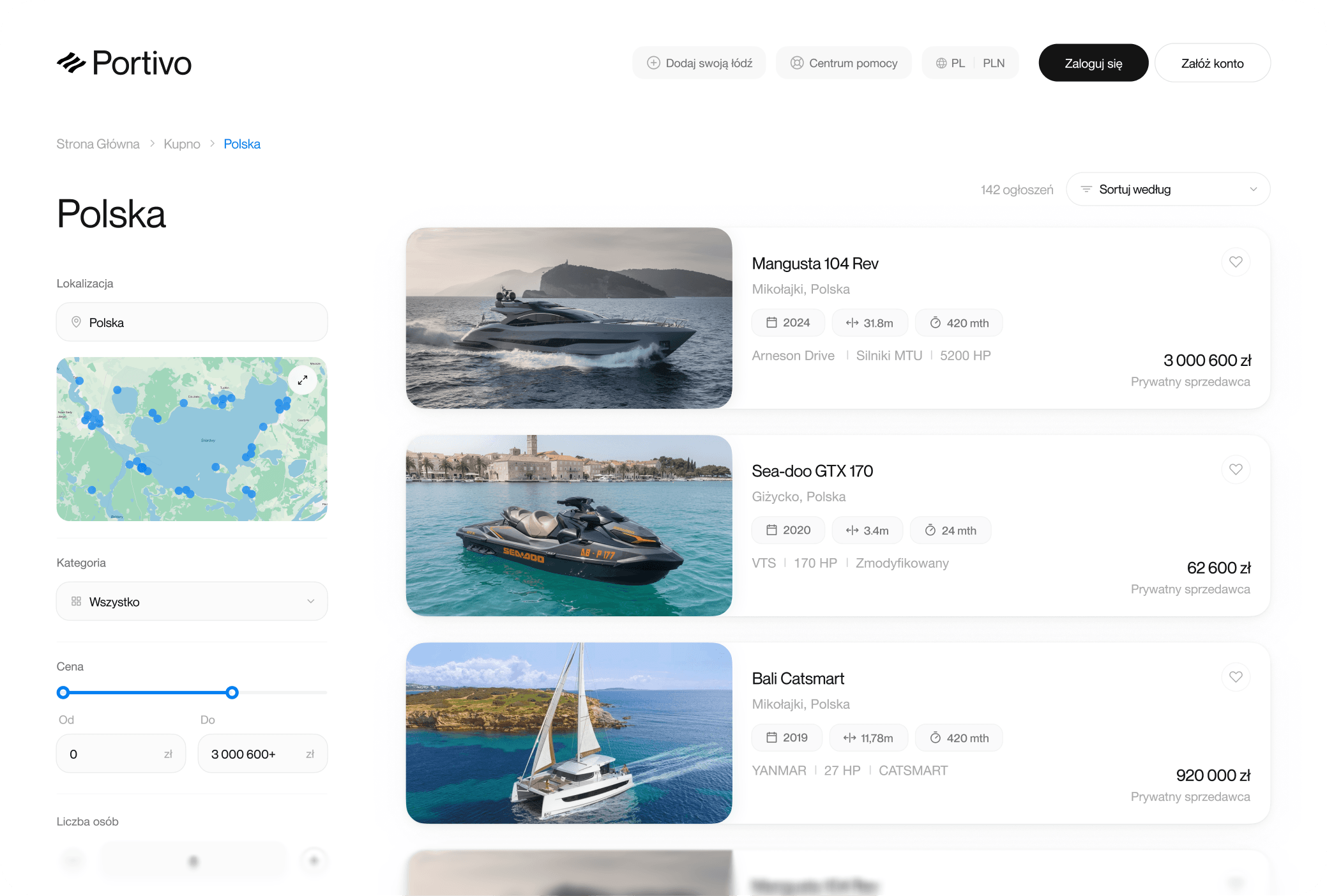Save Bali Catsmart to favorites

coord(1236,677)
